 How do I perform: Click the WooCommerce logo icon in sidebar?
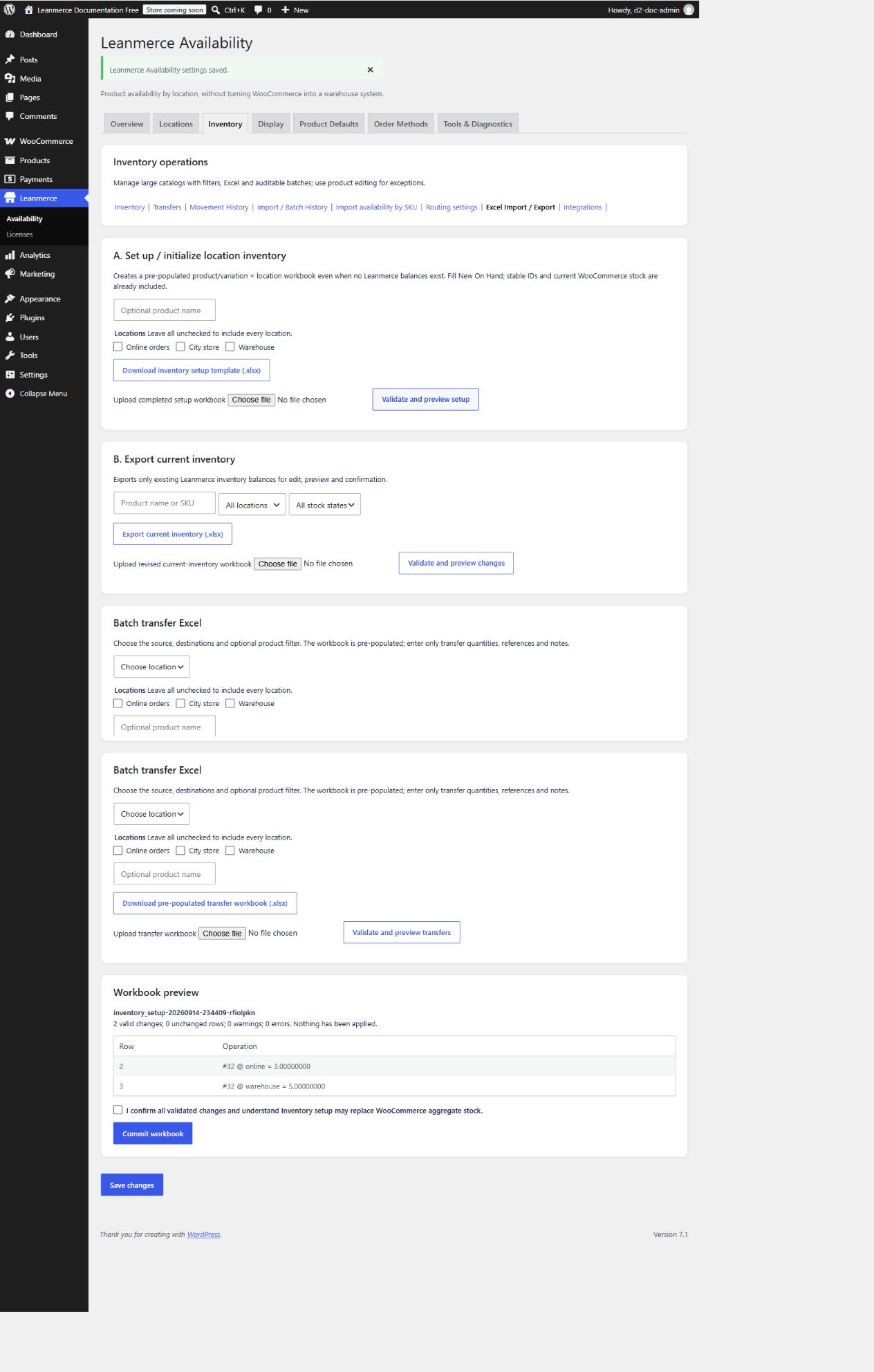10,141
